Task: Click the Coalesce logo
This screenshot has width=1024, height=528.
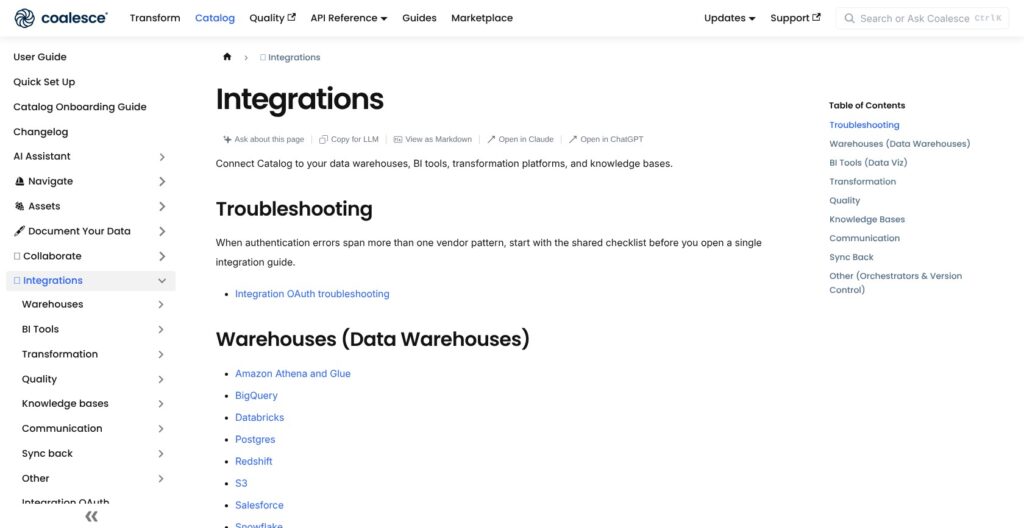Action: (61, 18)
